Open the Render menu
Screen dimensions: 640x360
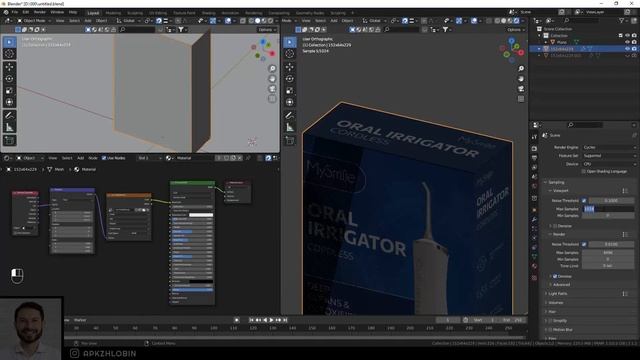pos(40,12)
